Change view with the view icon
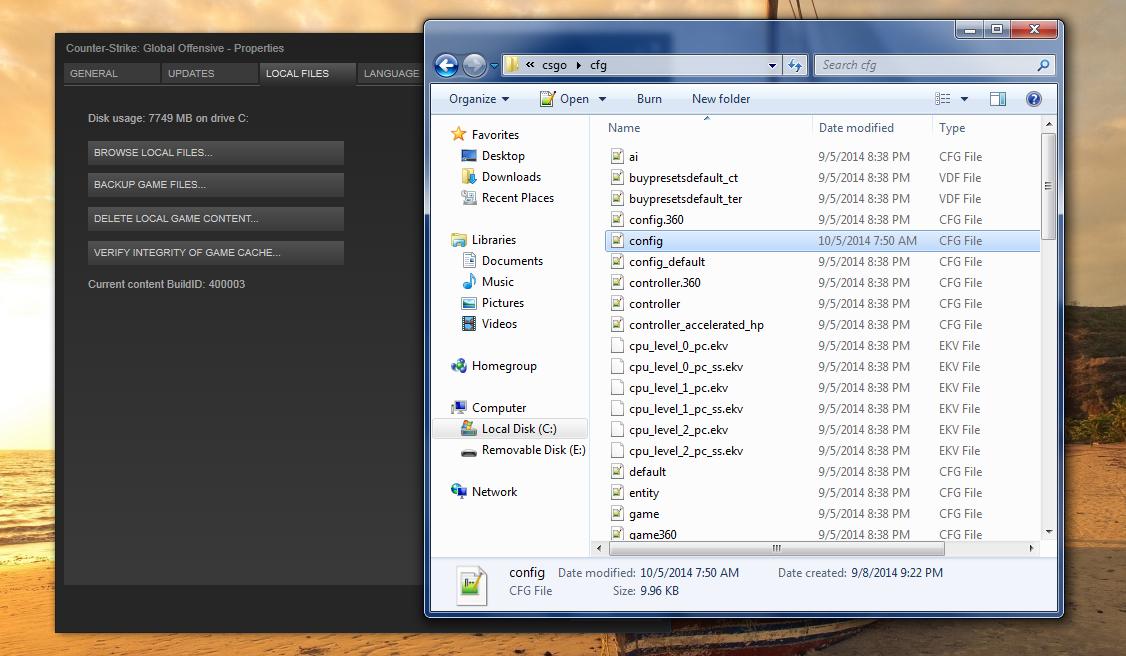The width and height of the screenshot is (1126, 656). (x=943, y=99)
